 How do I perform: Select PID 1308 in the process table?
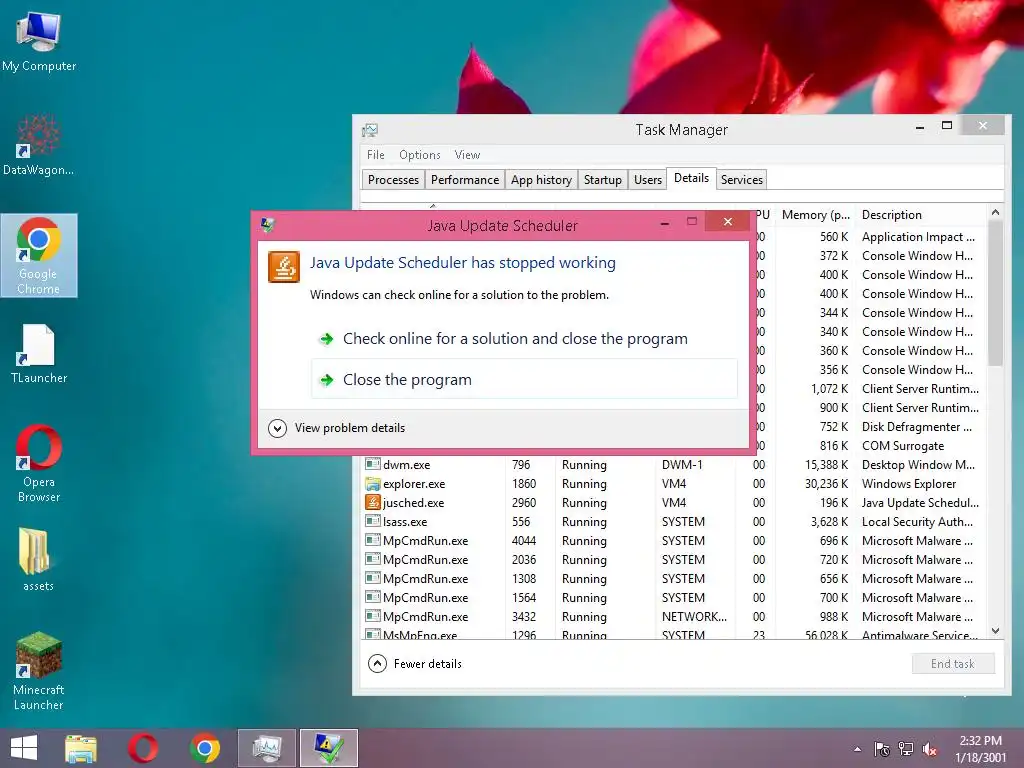tap(524, 579)
